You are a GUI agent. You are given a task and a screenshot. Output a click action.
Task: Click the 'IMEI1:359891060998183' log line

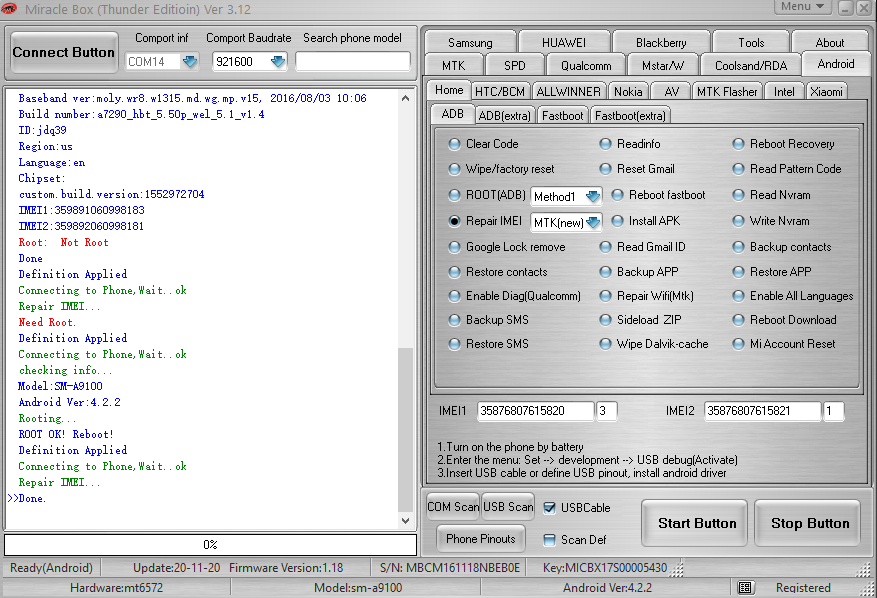[82, 210]
